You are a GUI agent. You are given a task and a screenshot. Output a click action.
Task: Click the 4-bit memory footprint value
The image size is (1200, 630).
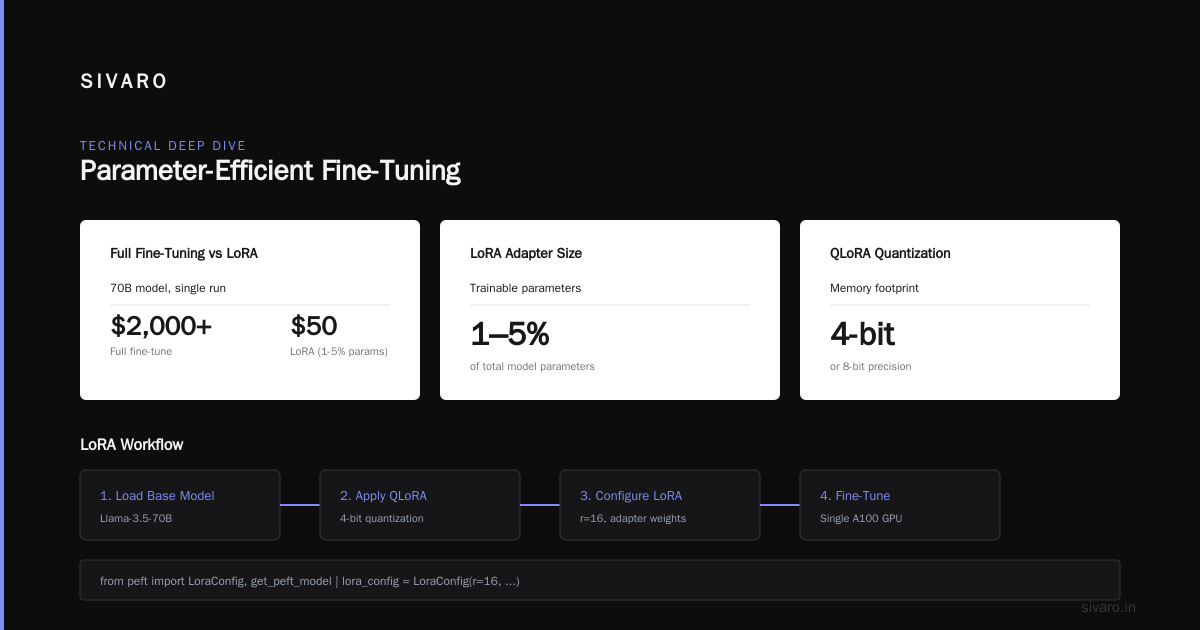862,334
